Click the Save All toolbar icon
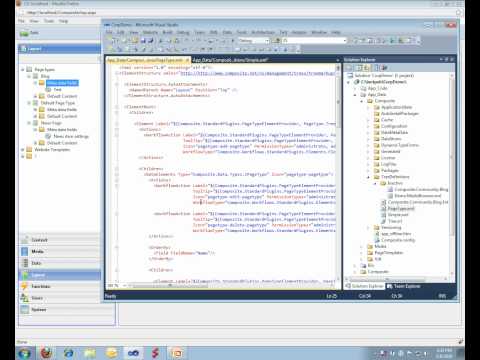This screenshot has width=480, height=360. click(x=151, y=41)
